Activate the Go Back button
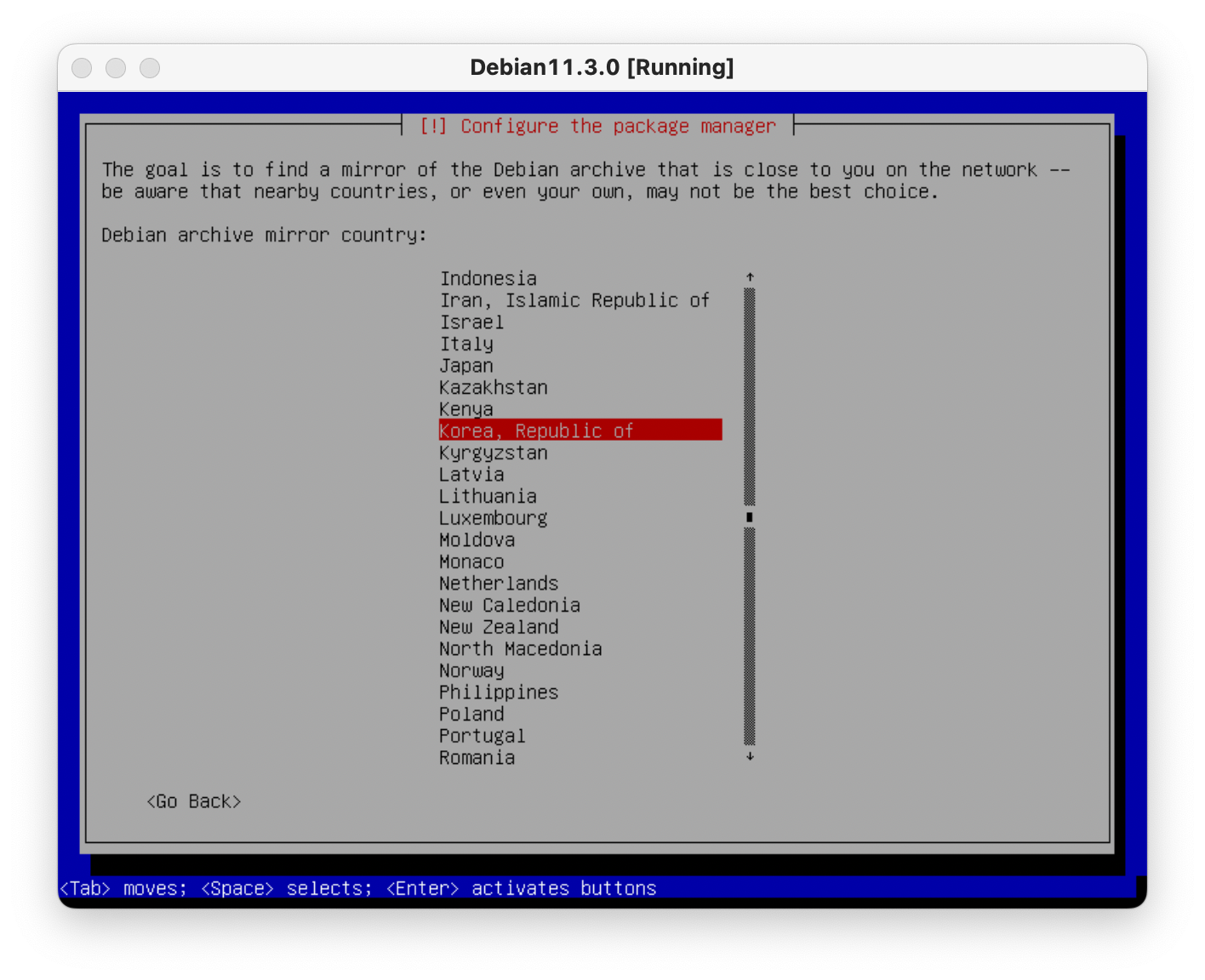Screen dimensions: 1205x980 click(194, 801)
